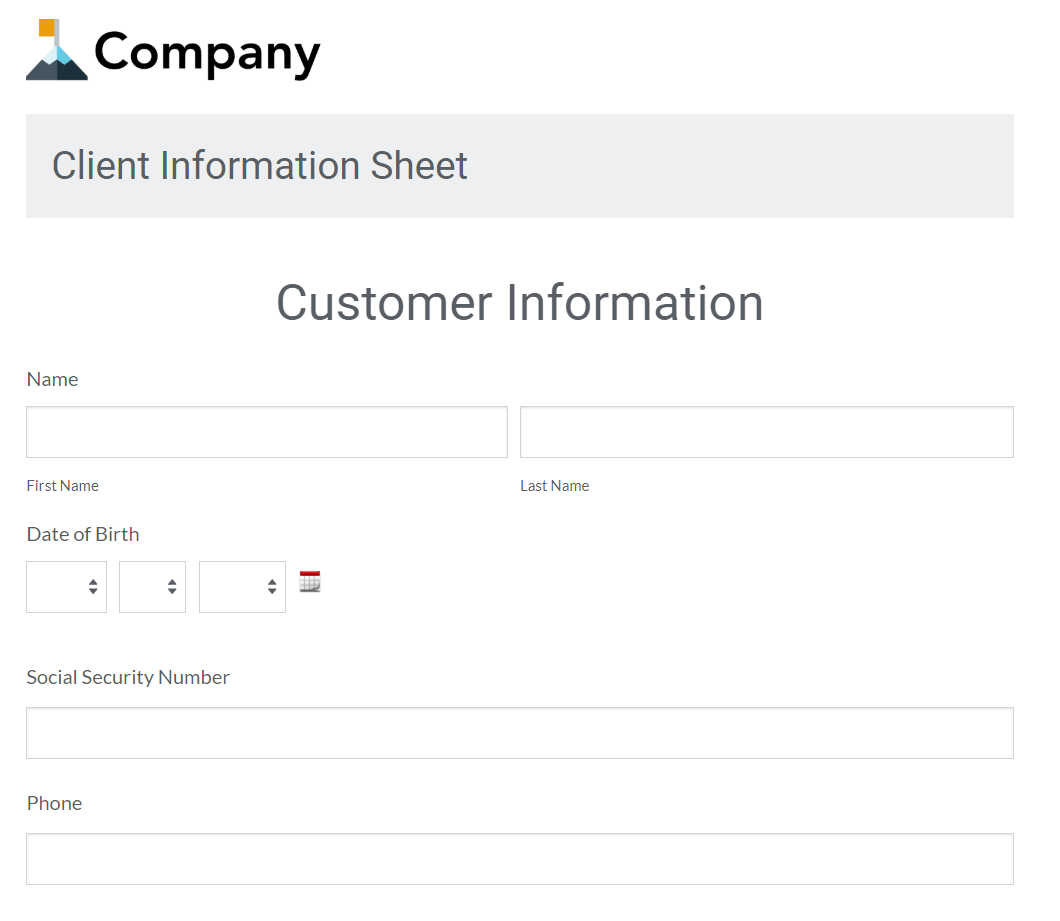
Task: Click the Name field label
Action: (x=52, y=379)
